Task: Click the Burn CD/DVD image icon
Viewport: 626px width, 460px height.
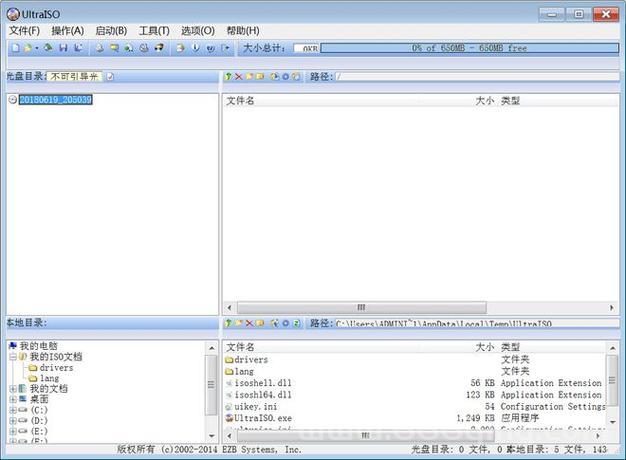Action: [x=159, y=48]
